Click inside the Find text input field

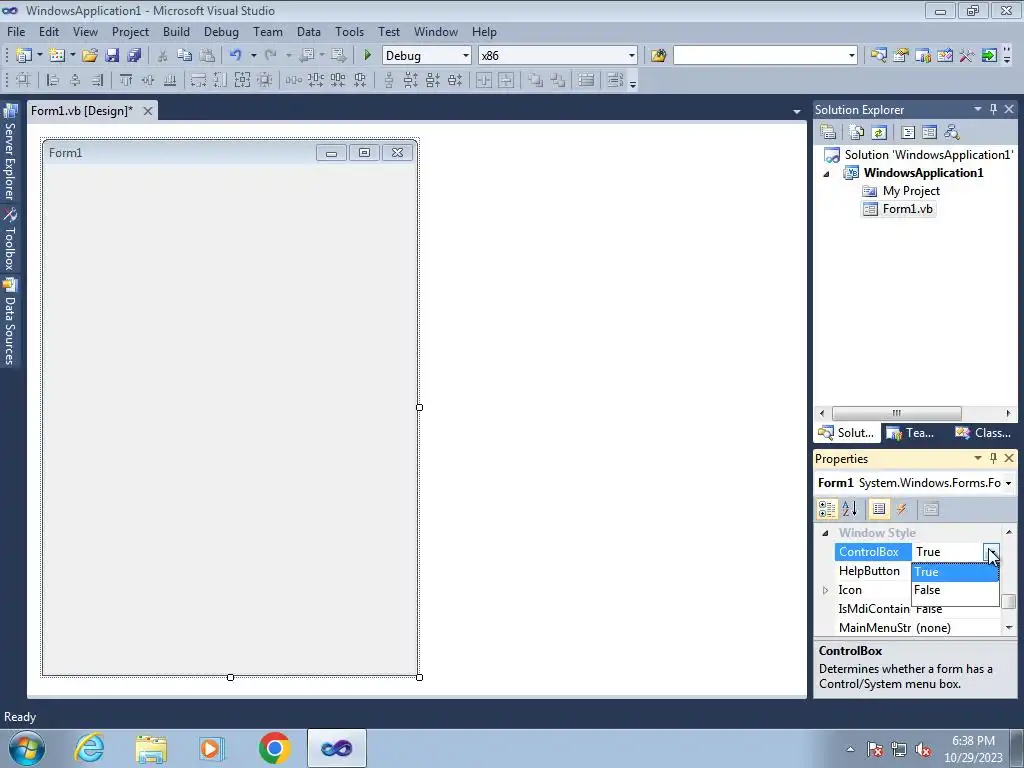759,56
